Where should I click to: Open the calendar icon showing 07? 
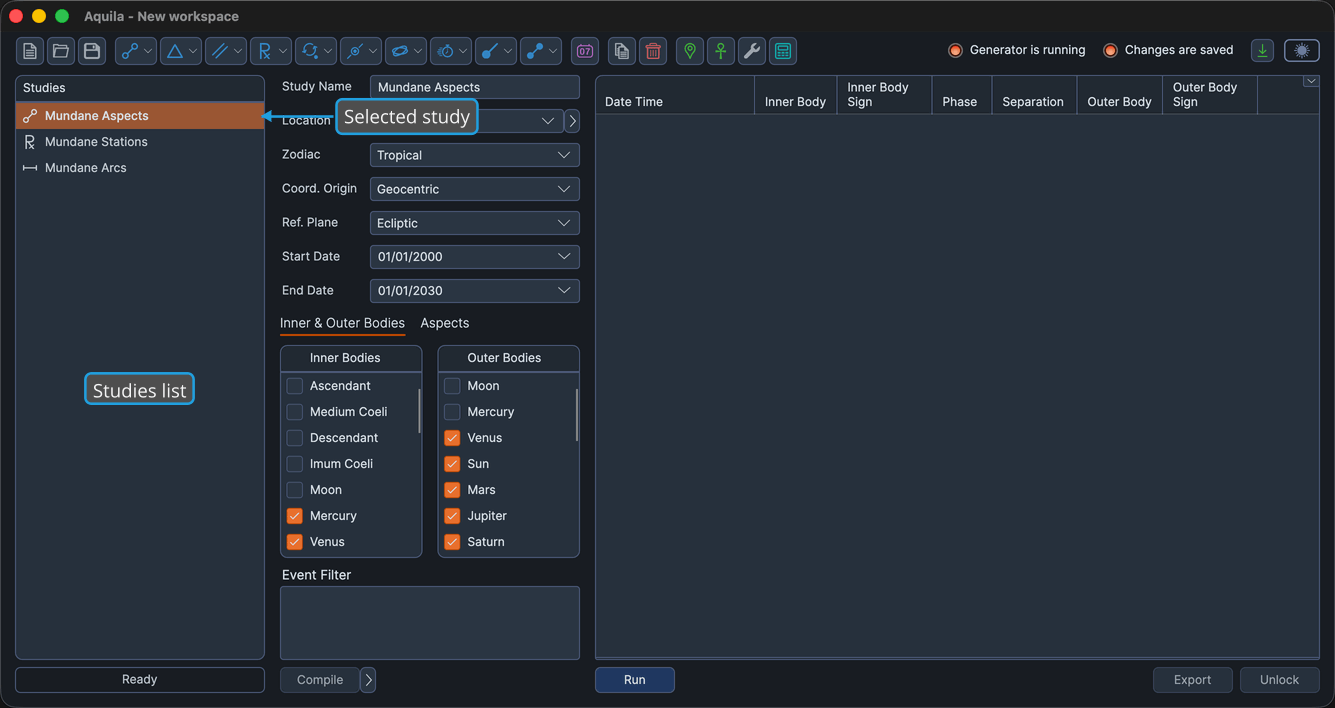[x=585, y=51]
